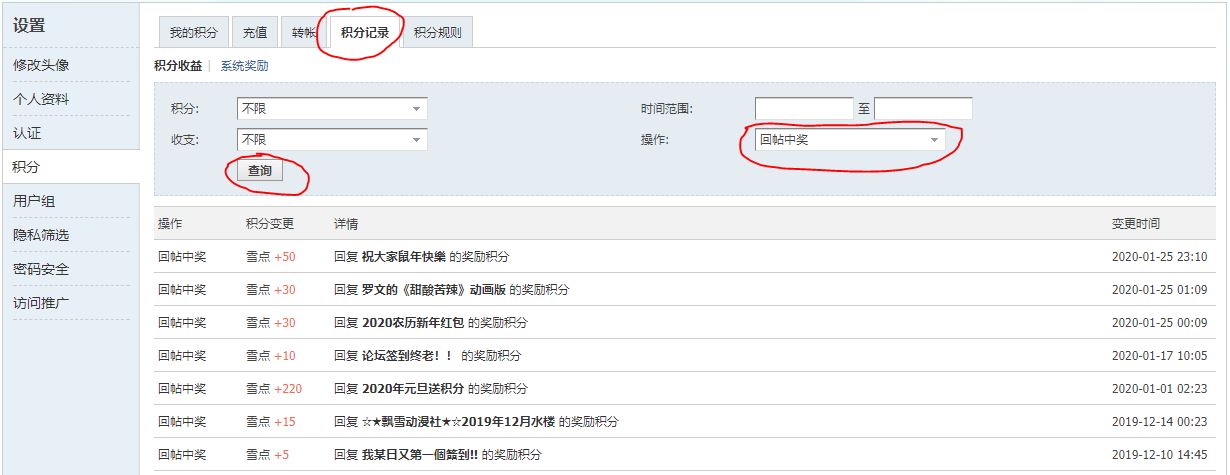1230x475 pixels.
Task: Expand the 积分 type dropdown
Action: [331, 108]
